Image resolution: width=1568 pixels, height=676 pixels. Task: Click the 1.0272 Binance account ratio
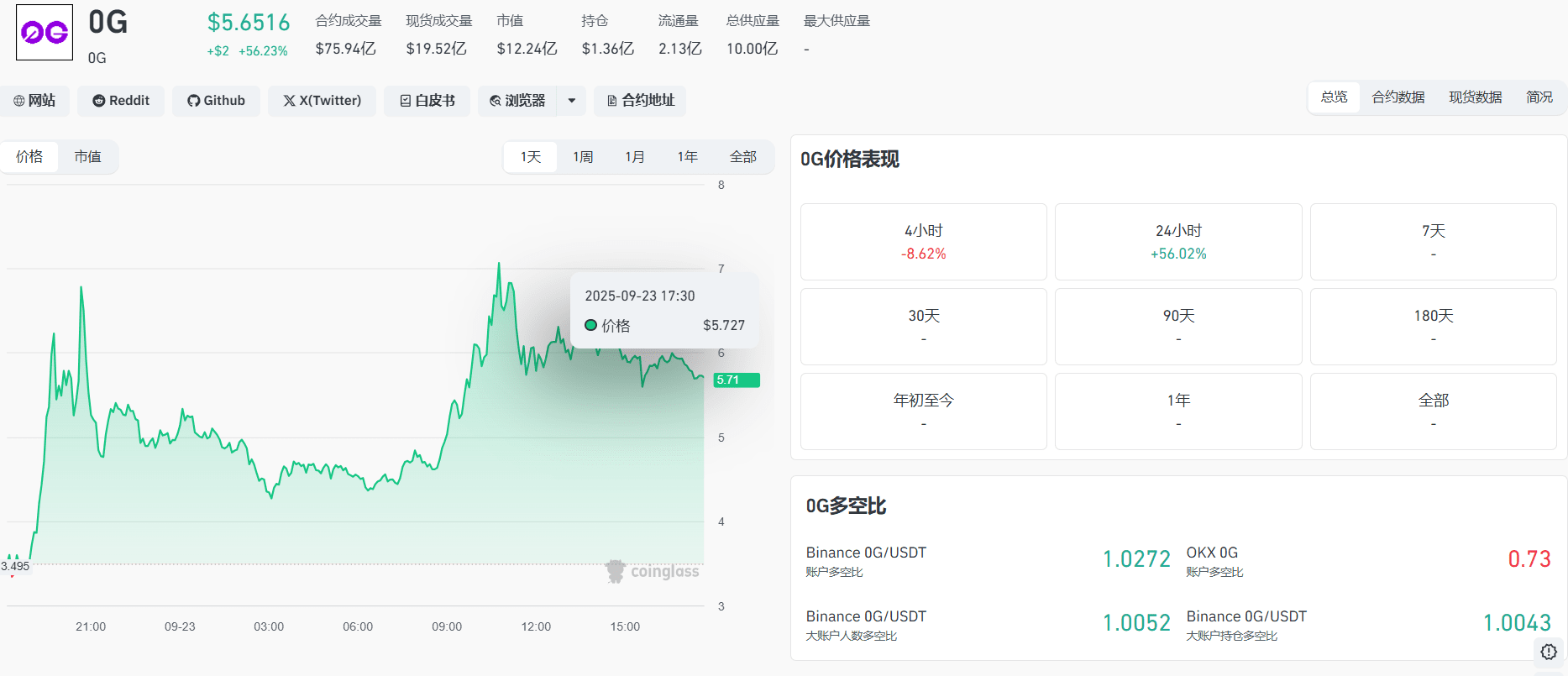[x=1136, y=559]
